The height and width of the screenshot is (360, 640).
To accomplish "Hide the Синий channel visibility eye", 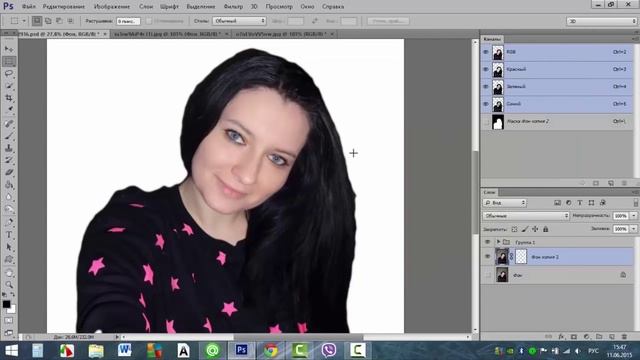I will (x=486, y=104).
